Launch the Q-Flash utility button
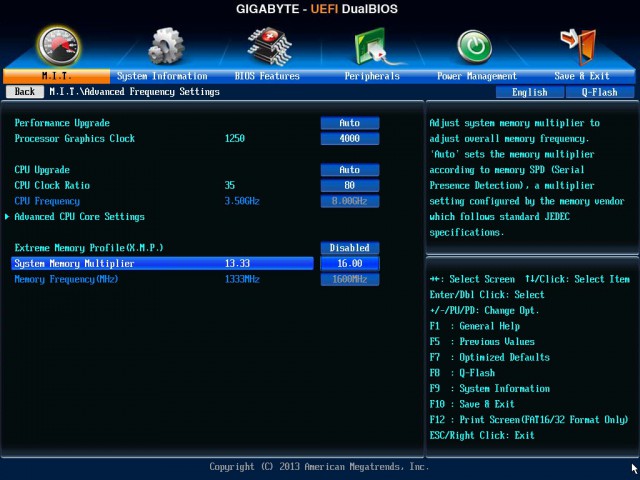 [600, 92]
